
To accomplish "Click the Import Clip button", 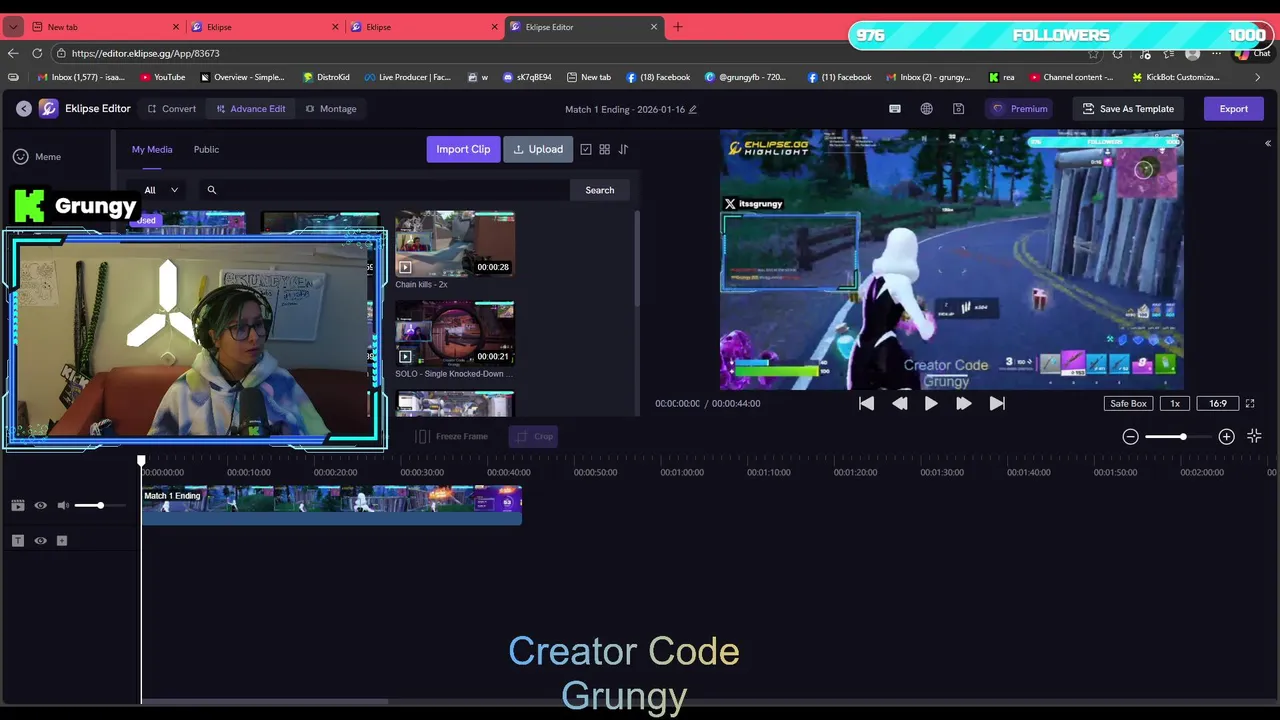I will click(463, 149).
